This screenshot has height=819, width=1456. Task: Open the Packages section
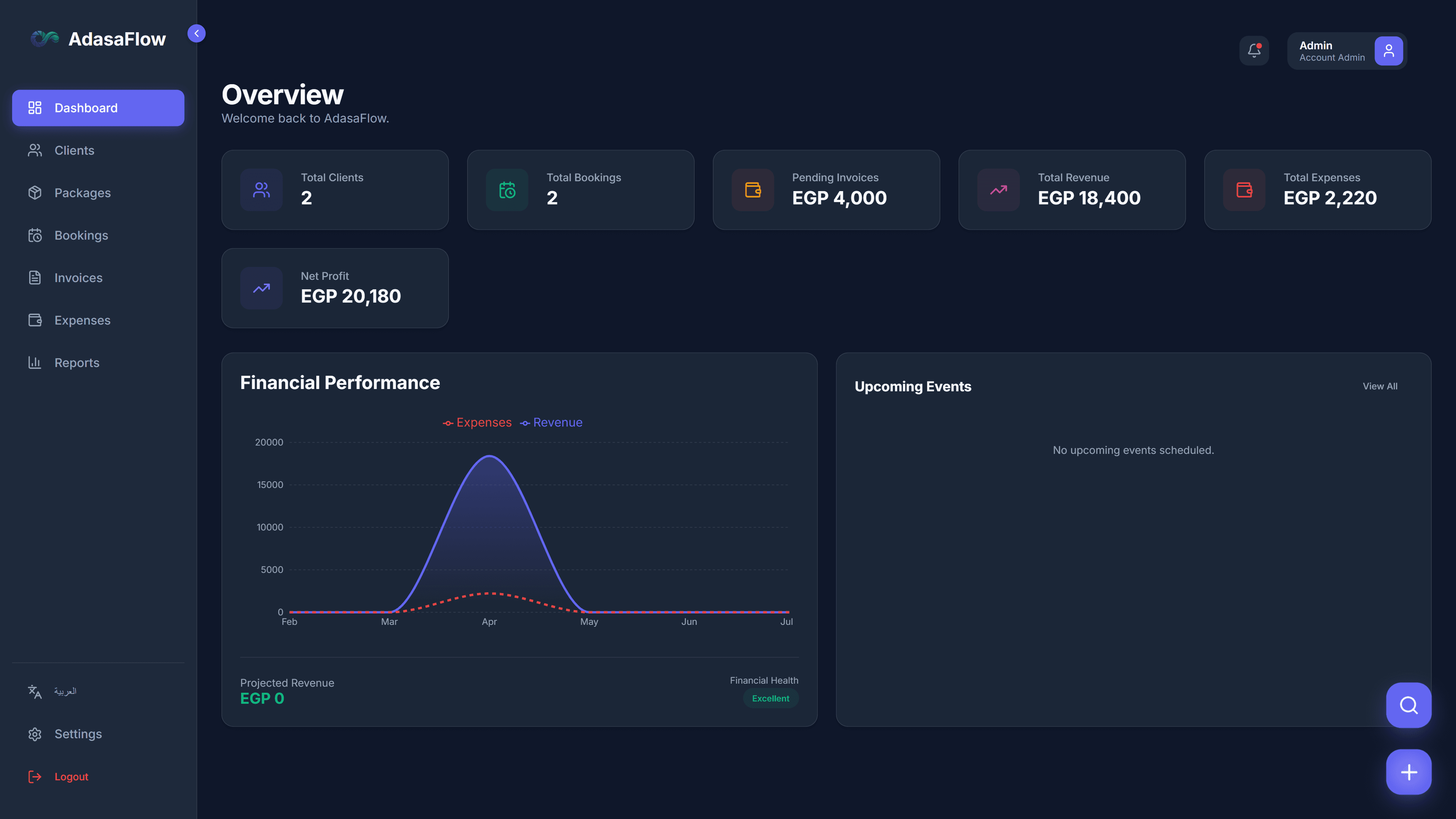tap(98, 193)
